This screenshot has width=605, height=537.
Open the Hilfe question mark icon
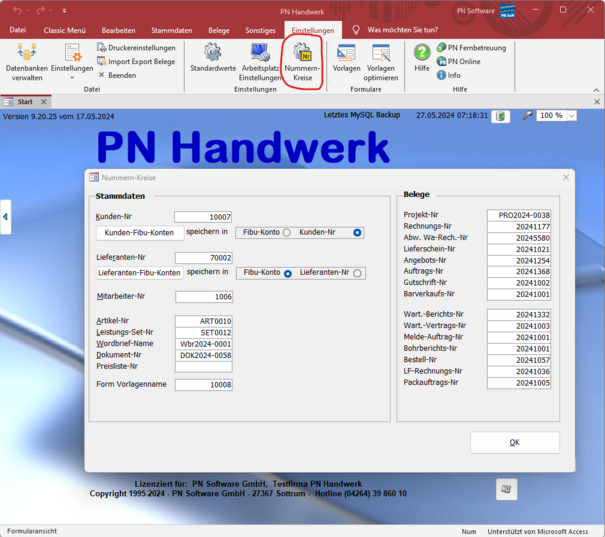422,58
